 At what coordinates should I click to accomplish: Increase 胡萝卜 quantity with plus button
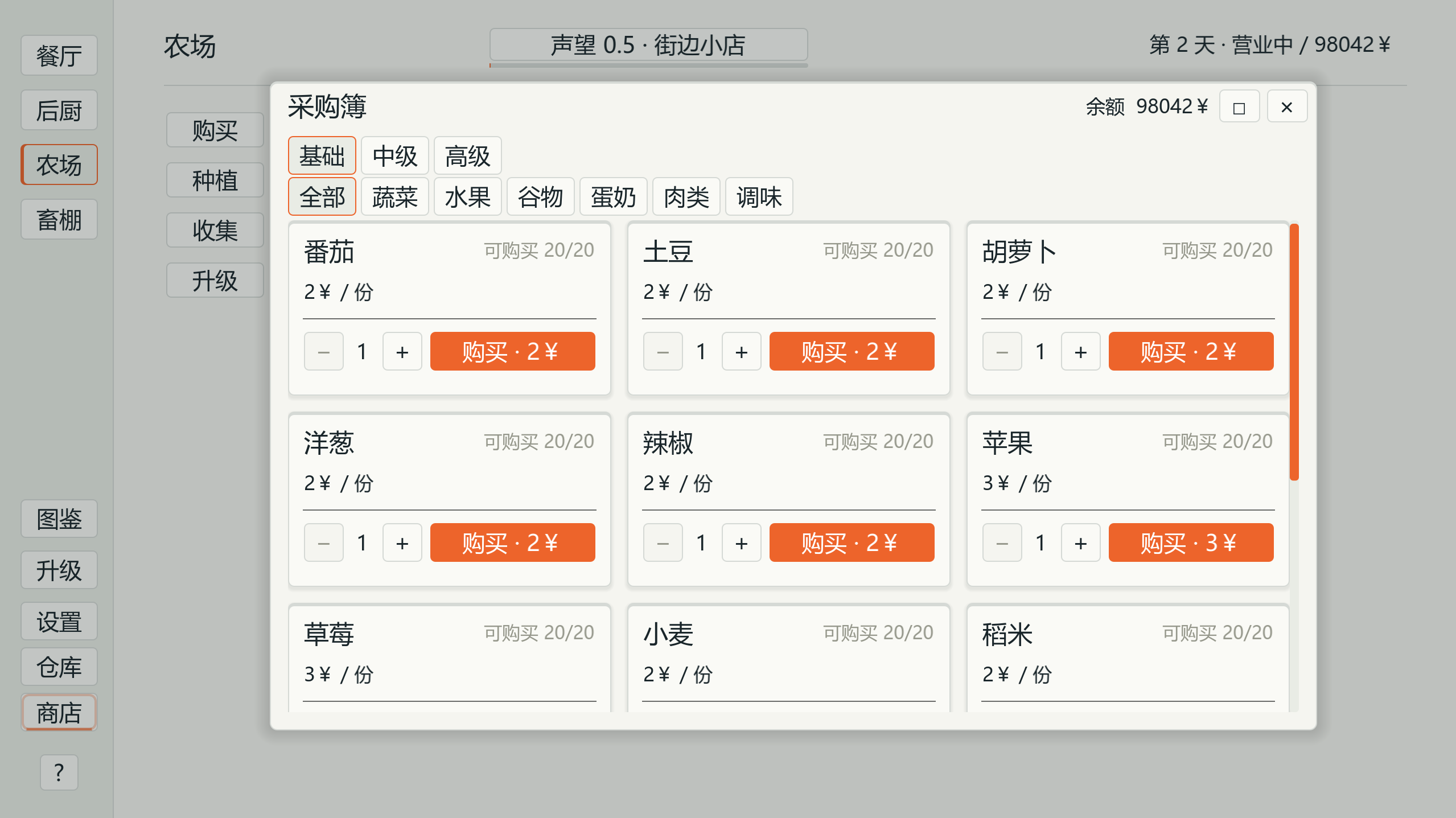pyautogui.click(x=1080, y=352)
